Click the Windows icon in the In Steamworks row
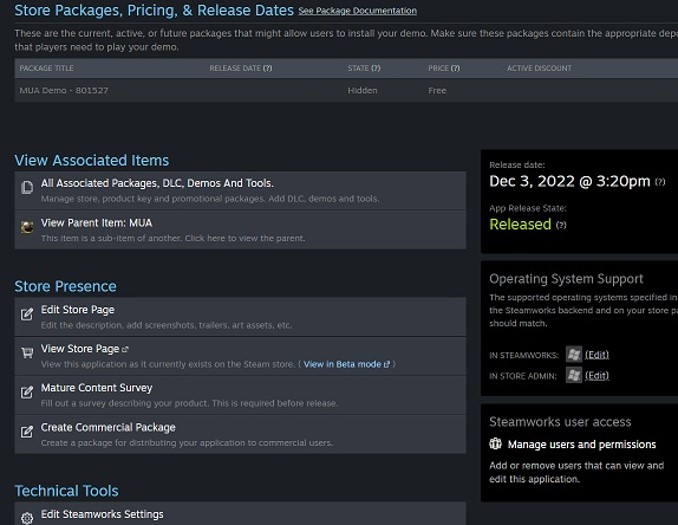The image size is (678, 525). pos(574,355)
